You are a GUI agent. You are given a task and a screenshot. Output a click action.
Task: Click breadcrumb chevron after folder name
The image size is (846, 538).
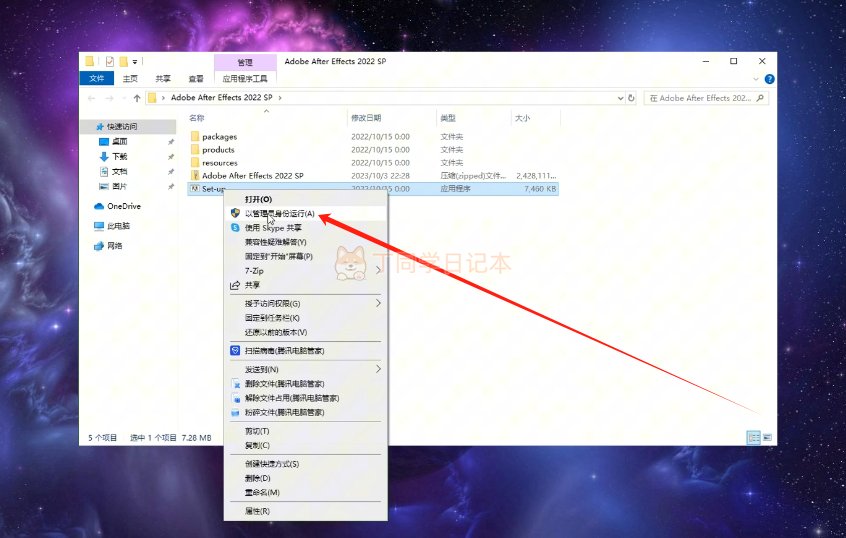click(280, 98)
